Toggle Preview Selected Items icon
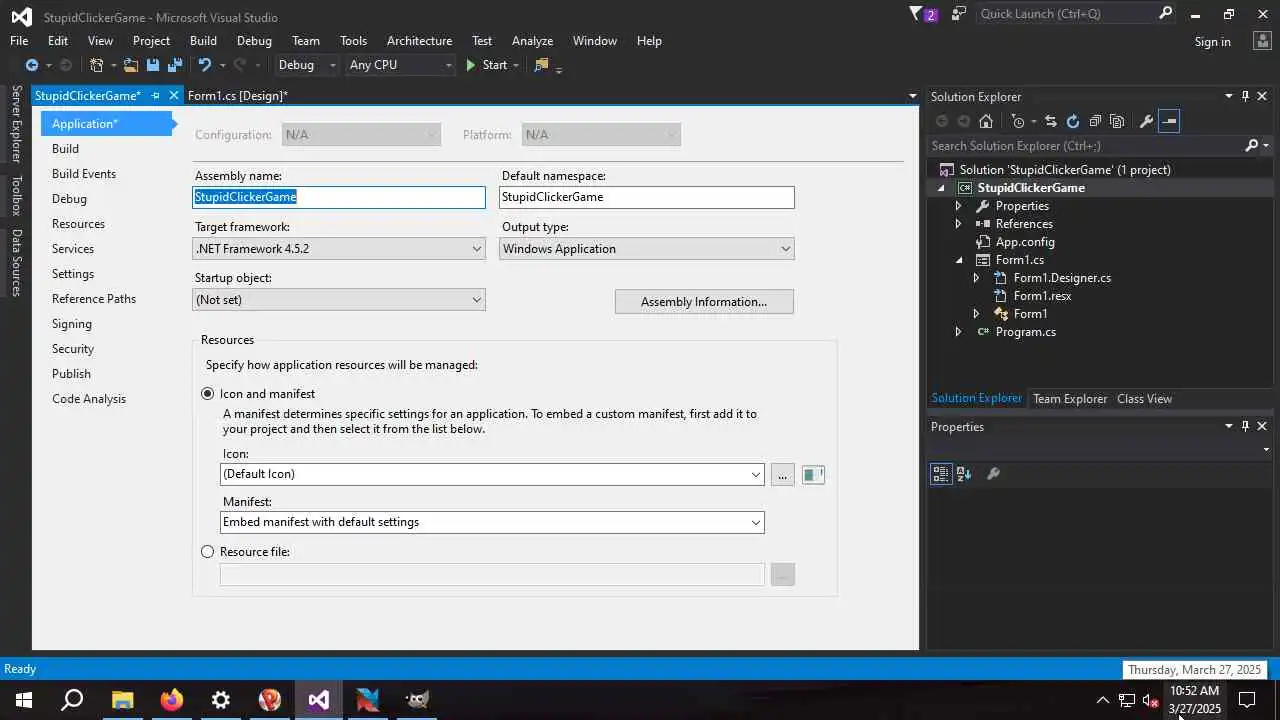 [x=1169, y=121]
